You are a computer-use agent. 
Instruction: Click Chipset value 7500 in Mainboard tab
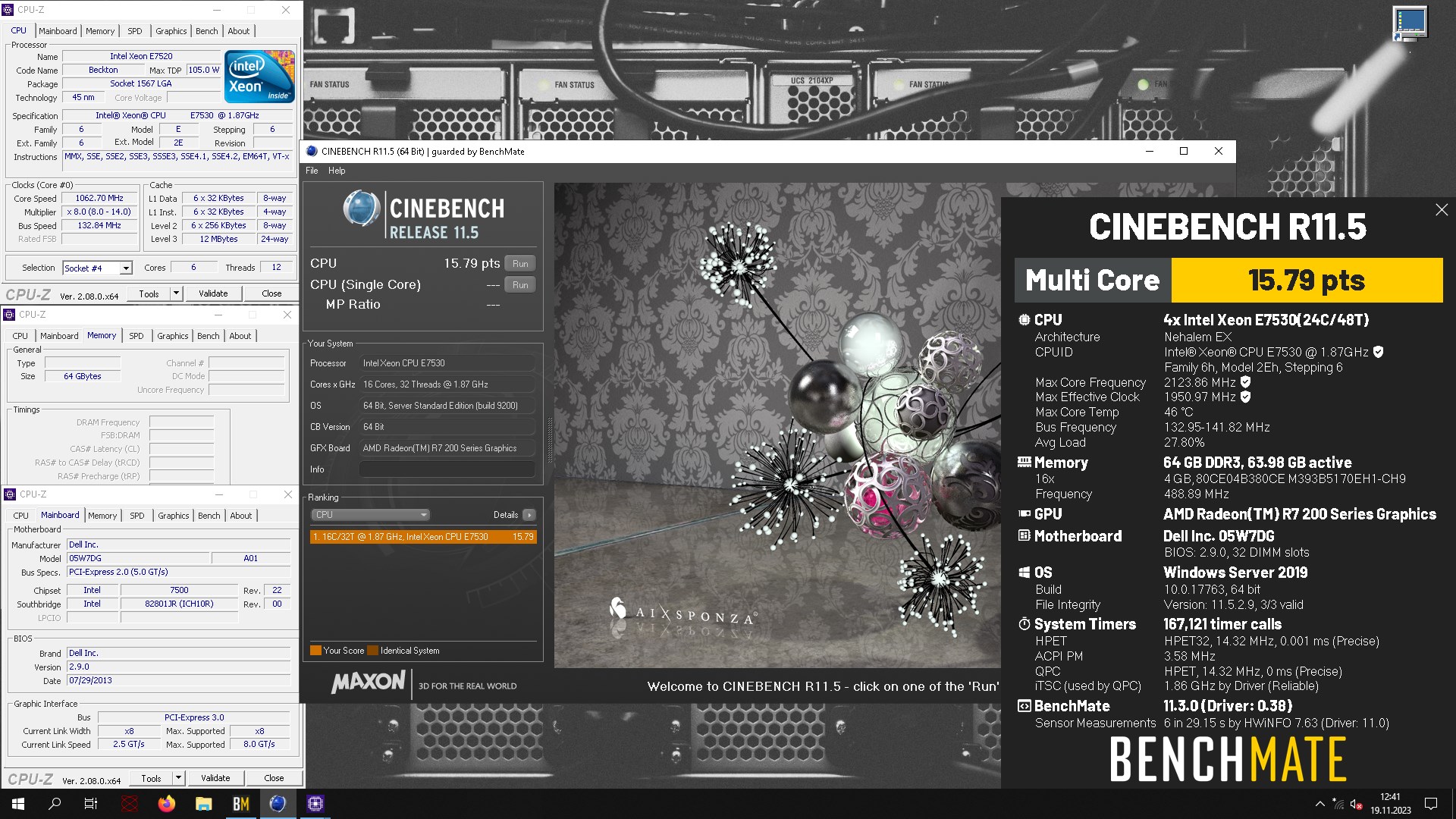tap(179, 590)
